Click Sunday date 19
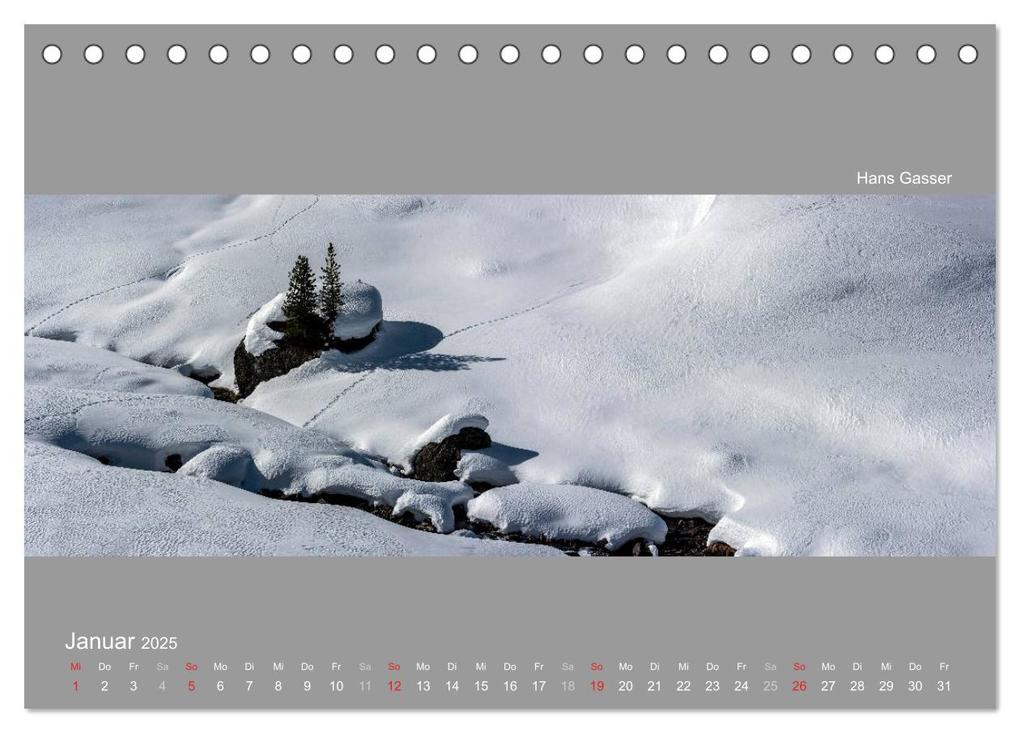The width and height of the screenshot is (1020, 733). (597, 686)
